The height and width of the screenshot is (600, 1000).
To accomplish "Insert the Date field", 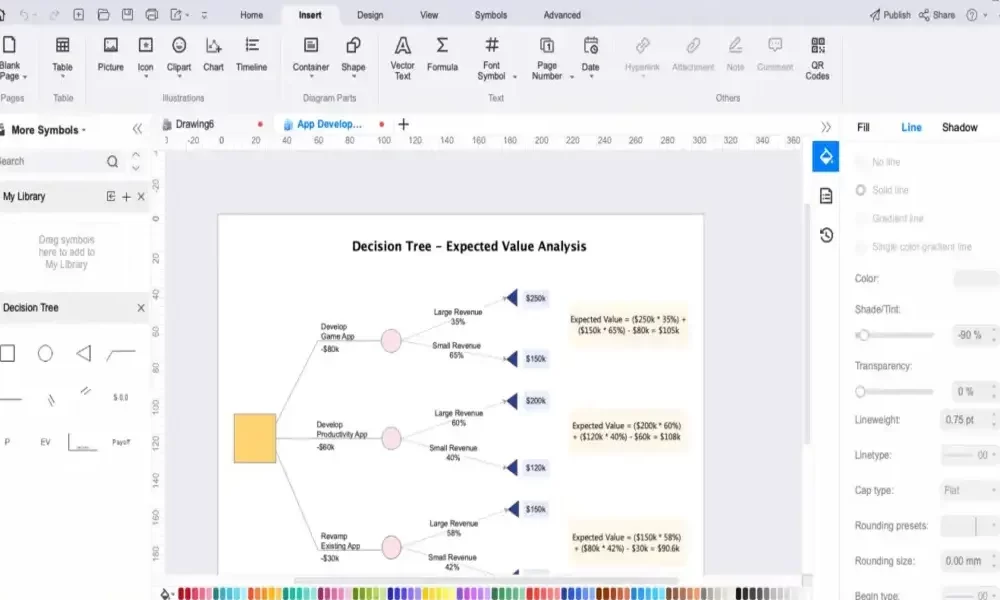I will (591, 56).
